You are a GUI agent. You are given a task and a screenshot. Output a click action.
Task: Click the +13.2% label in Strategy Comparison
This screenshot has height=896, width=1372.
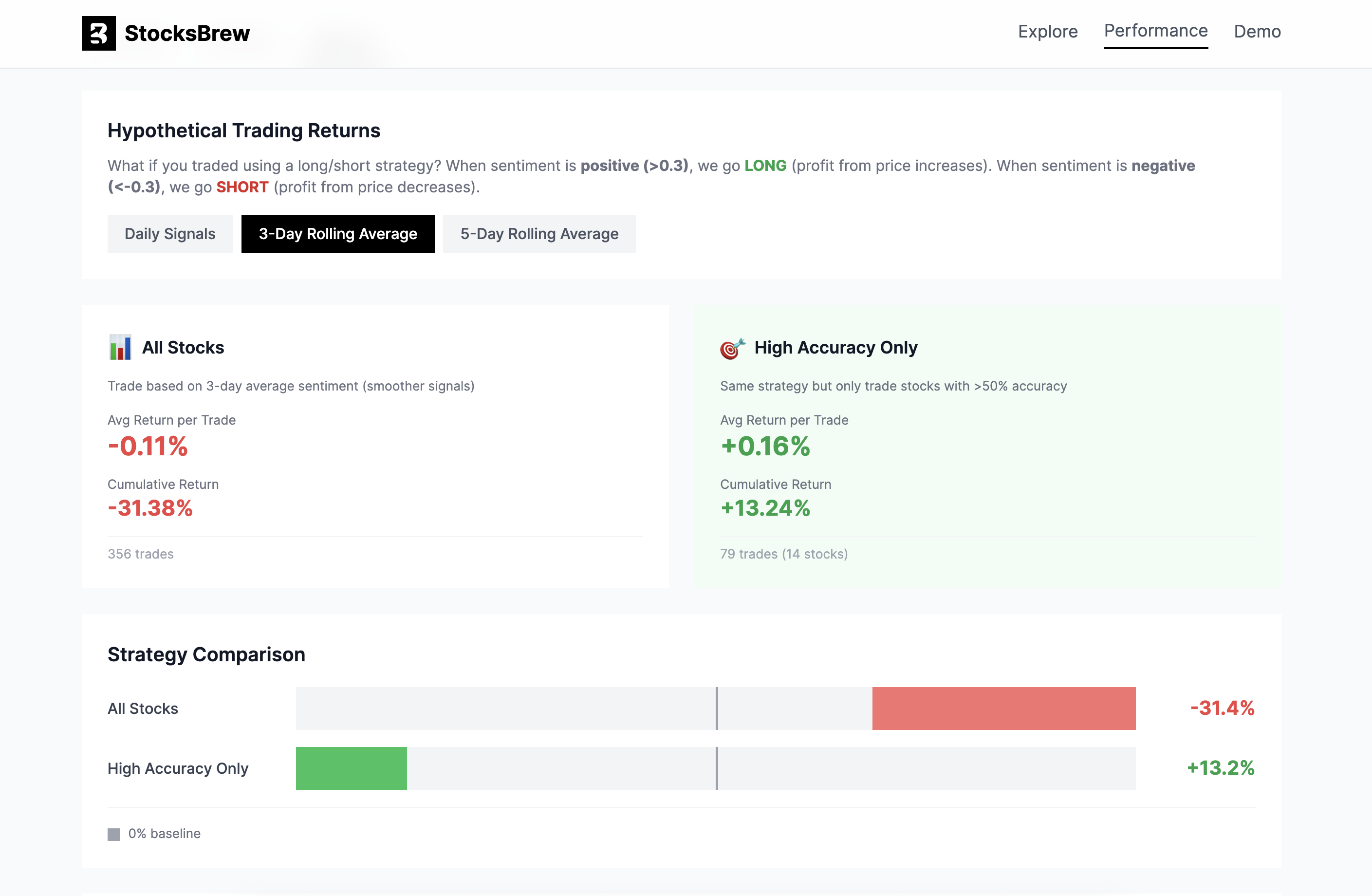click(x=1221, y=768)
